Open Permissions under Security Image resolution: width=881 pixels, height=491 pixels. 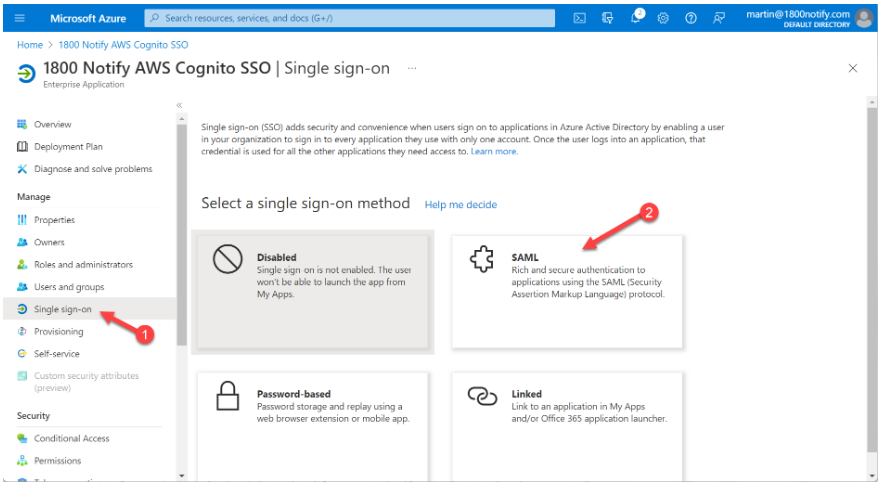click(x=57, y=461)
